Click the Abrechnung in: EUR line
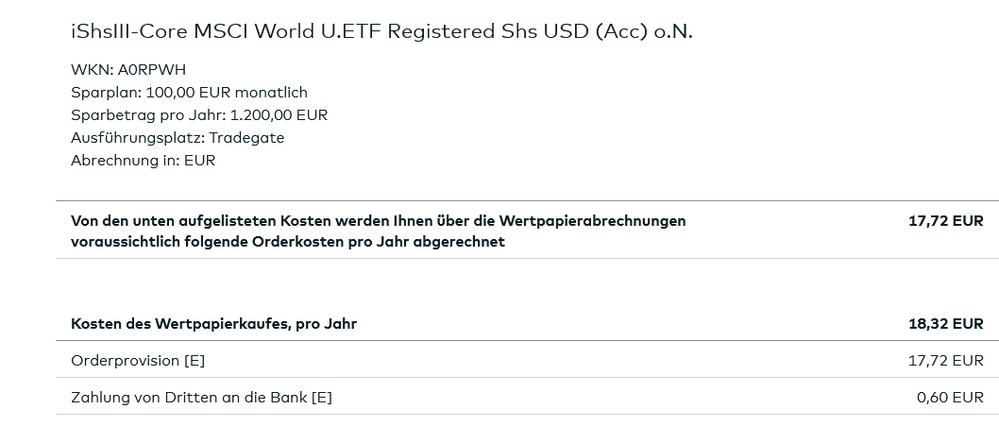The width and height of the screenshot is (999, 429). pos(143,160)
